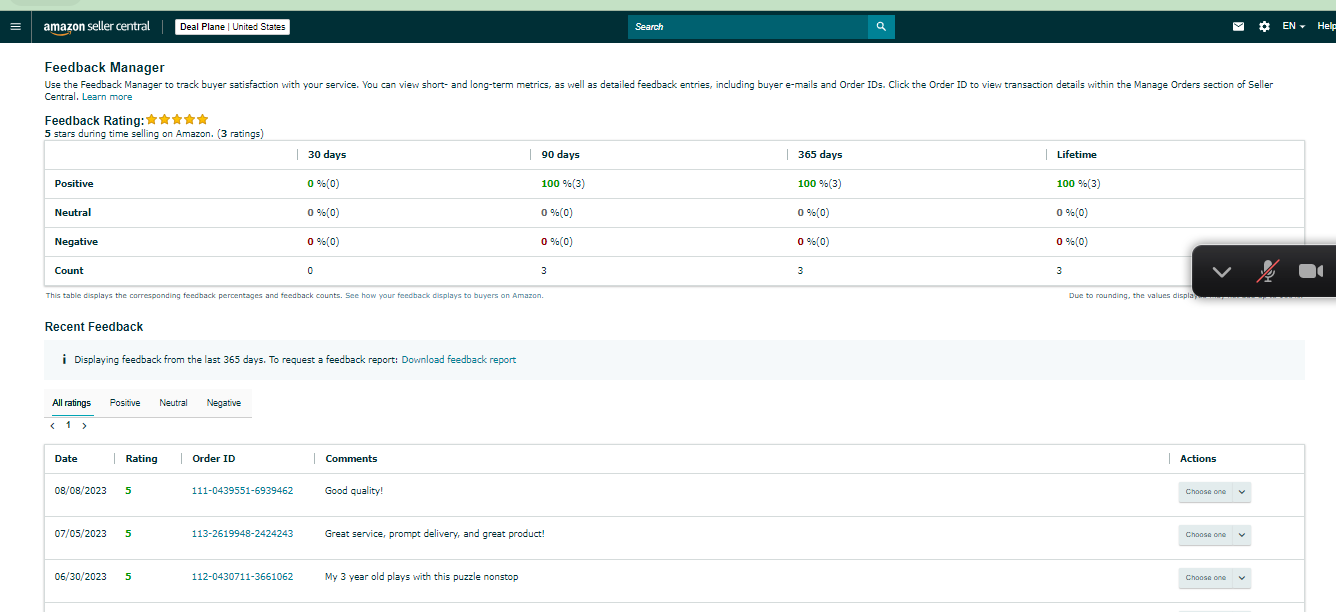Click the Positive row label
1336x612 pixels.
74,184
